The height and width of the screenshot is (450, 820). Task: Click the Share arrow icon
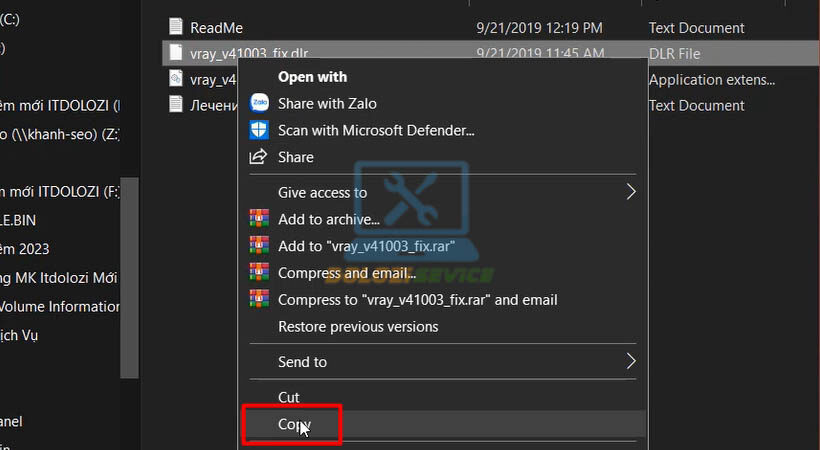pyautogui.click(x=259, y=157)
